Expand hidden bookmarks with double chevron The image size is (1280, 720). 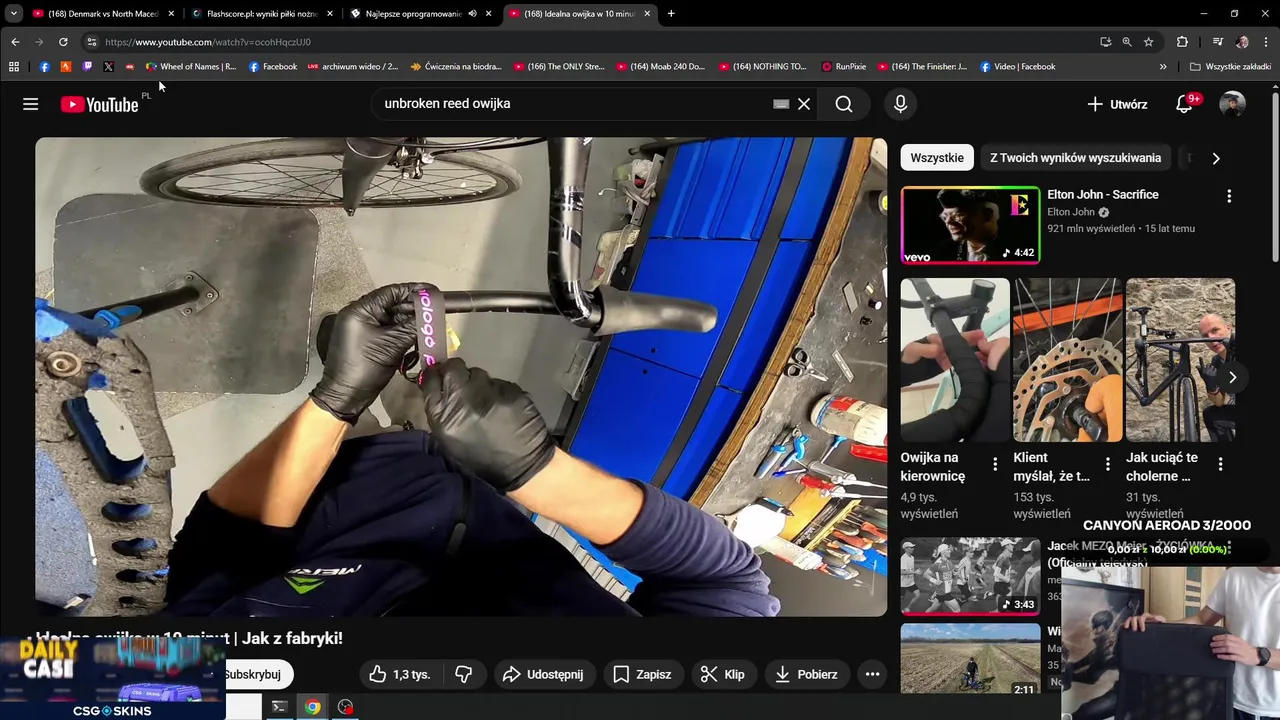coord(1163,67)
